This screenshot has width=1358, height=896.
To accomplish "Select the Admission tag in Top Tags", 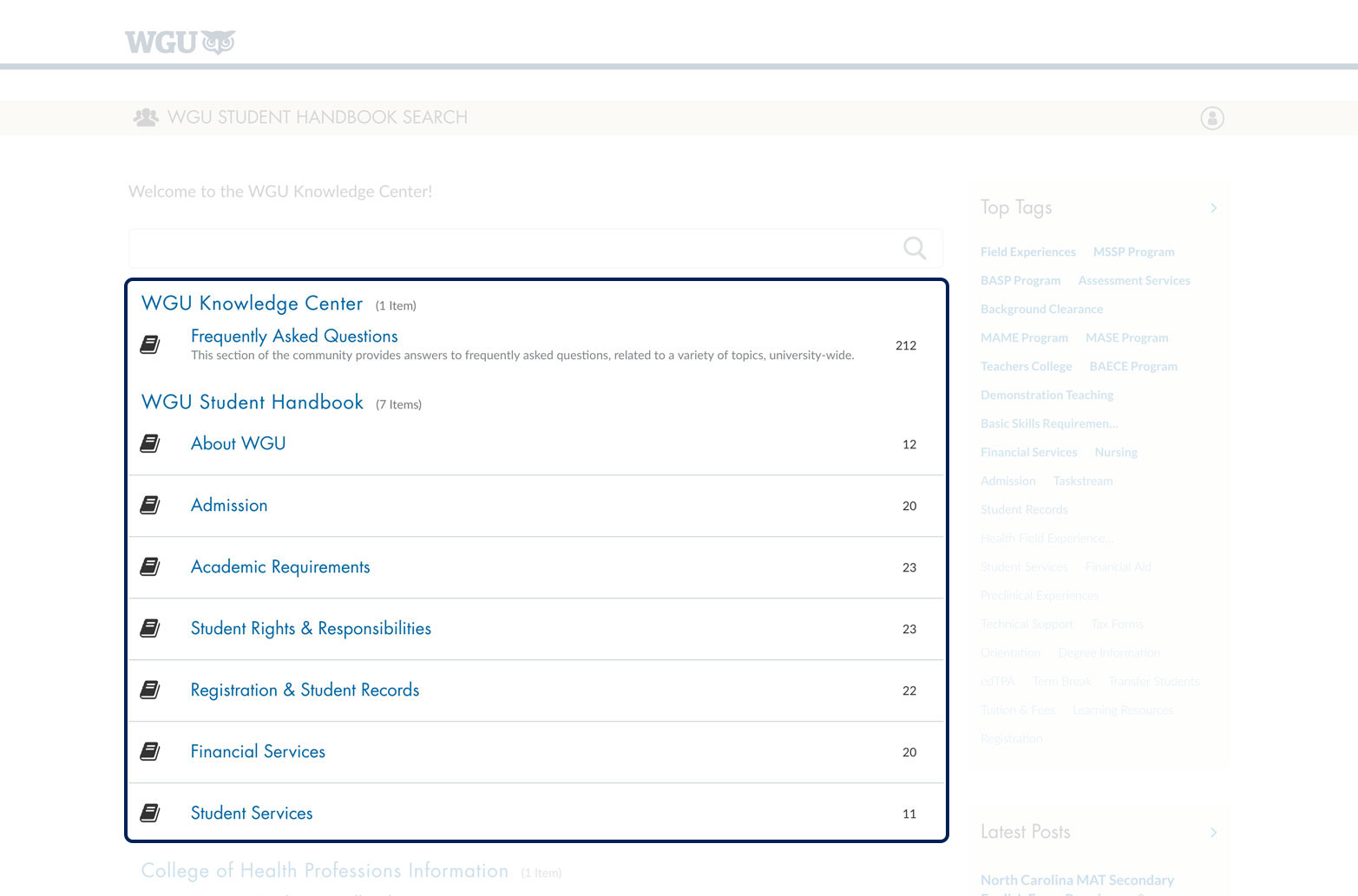I will coord(1008,481).
